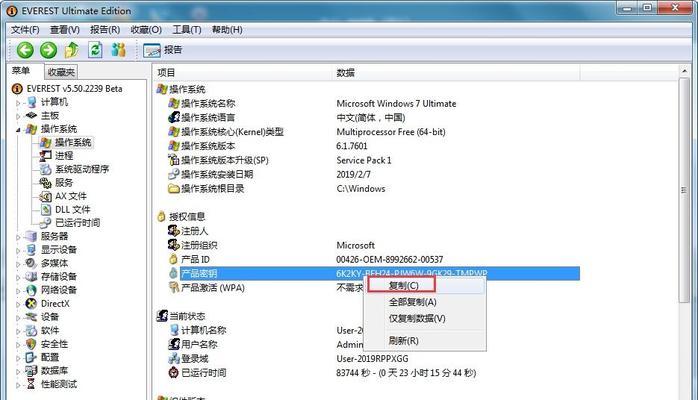Click the 项目 column header
The height and width of the screenshot is (400, 698).
166,73
